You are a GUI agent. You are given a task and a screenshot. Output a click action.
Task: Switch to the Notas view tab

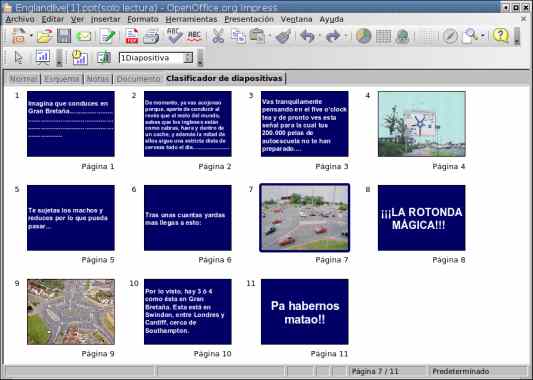[98, 79]
